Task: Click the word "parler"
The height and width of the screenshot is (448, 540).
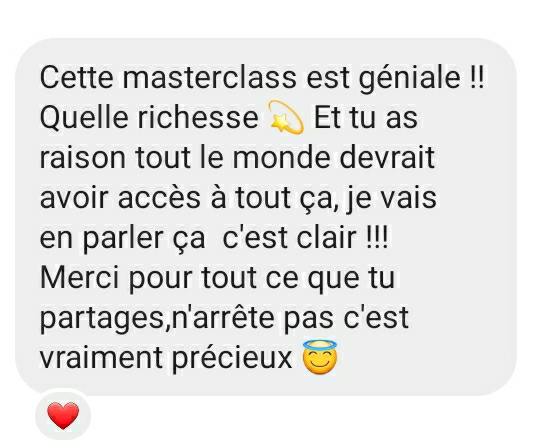Action: pyautogui.click(x=123, y=239)
